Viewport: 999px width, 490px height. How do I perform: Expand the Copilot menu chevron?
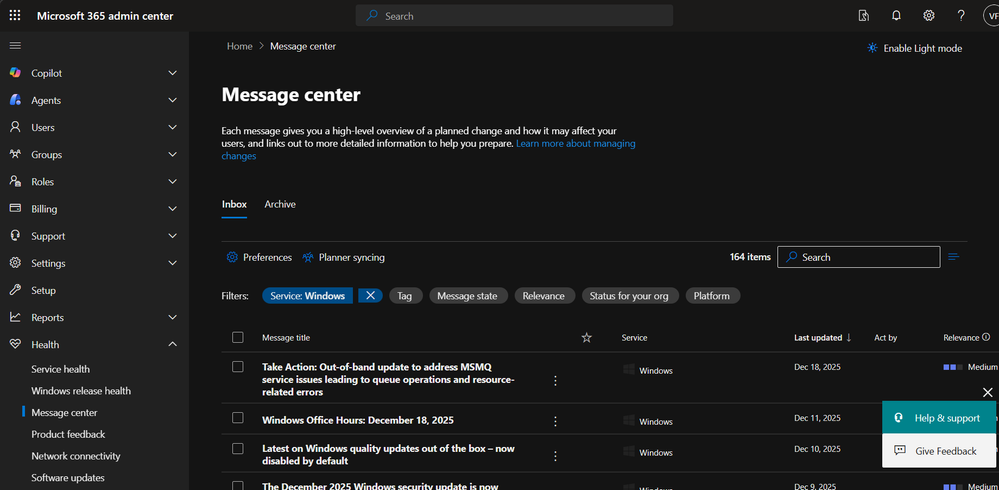[172, 73]
